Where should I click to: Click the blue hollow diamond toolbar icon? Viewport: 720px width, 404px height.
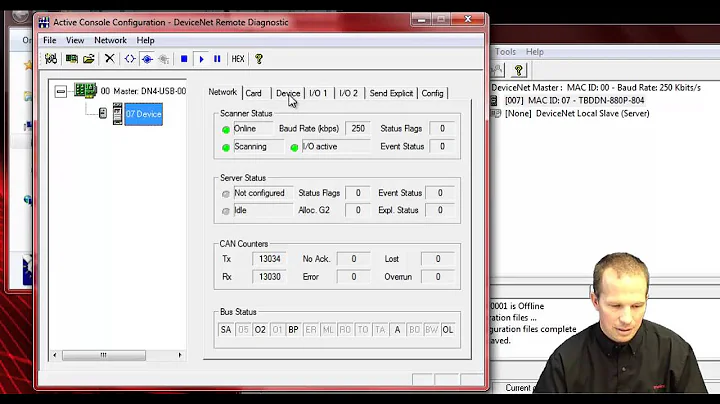130,59
